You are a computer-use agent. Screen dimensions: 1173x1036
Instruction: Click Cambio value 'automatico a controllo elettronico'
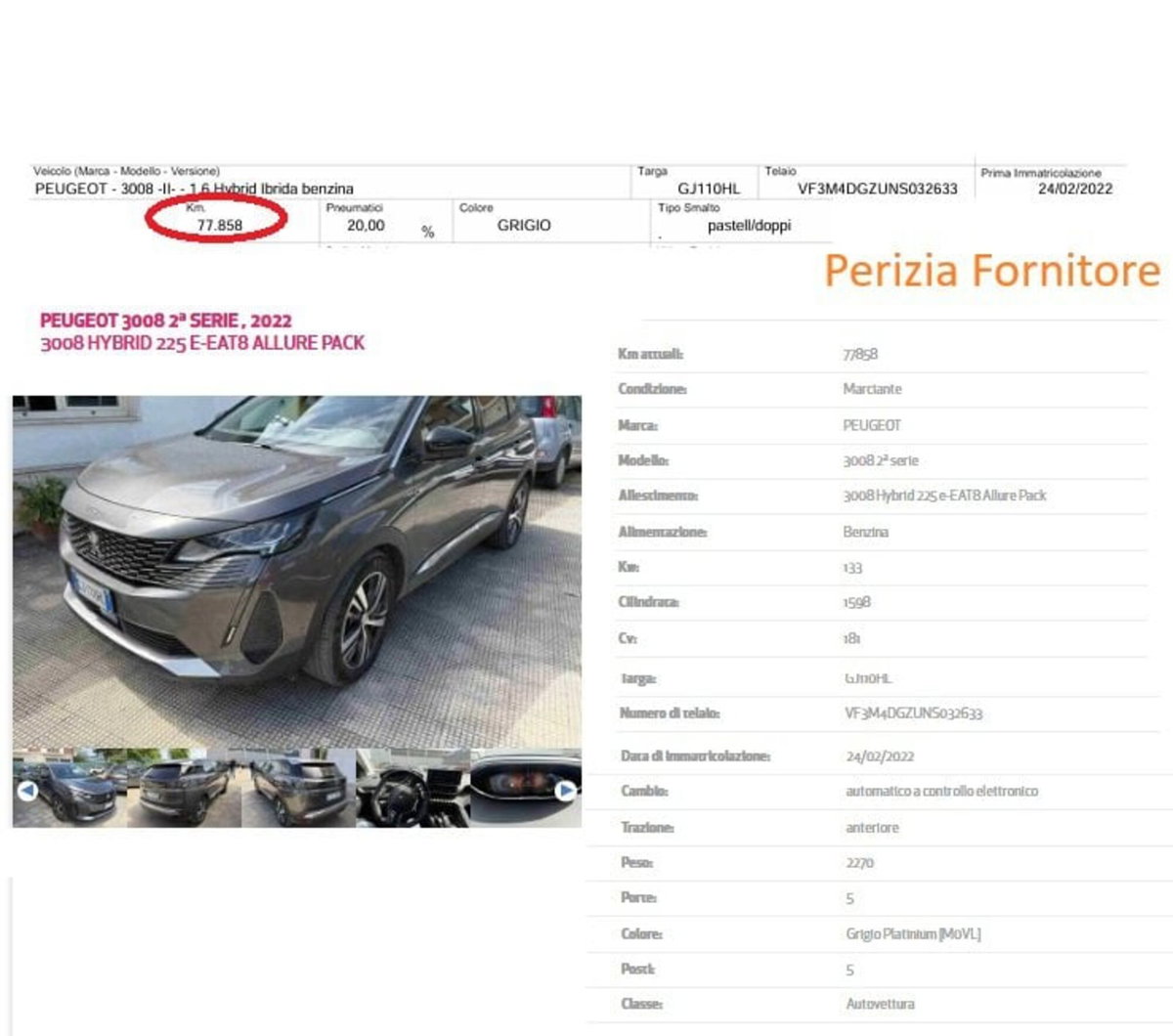point(942,791)
